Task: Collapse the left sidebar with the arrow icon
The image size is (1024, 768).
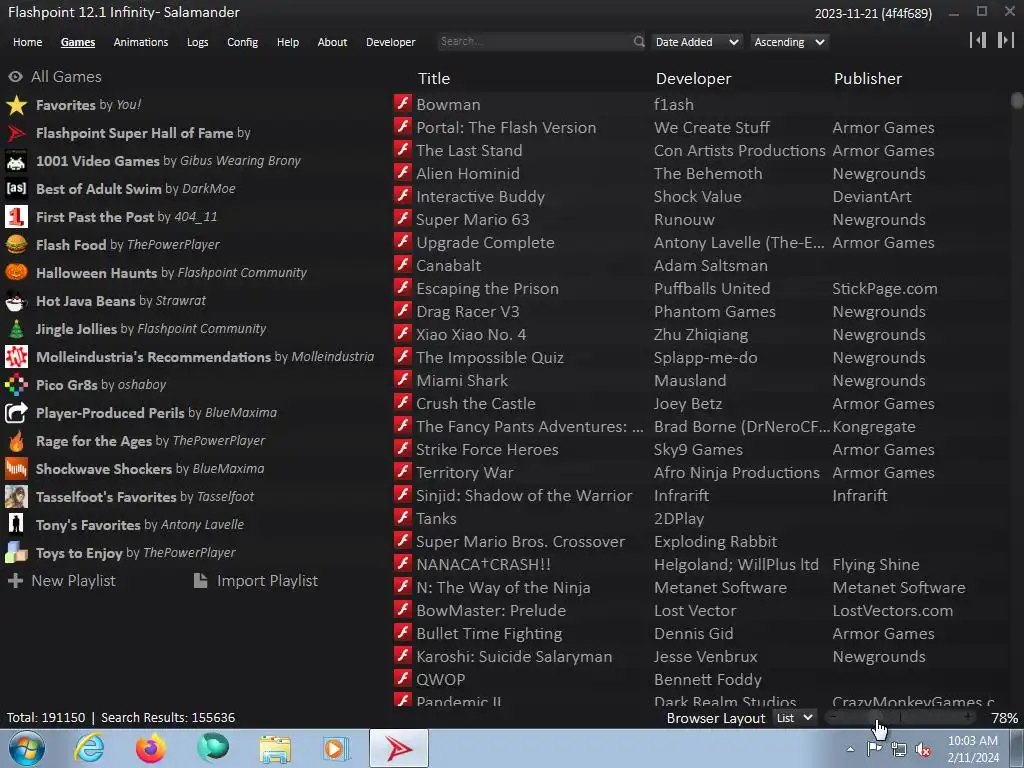Action: coord(978,40)
